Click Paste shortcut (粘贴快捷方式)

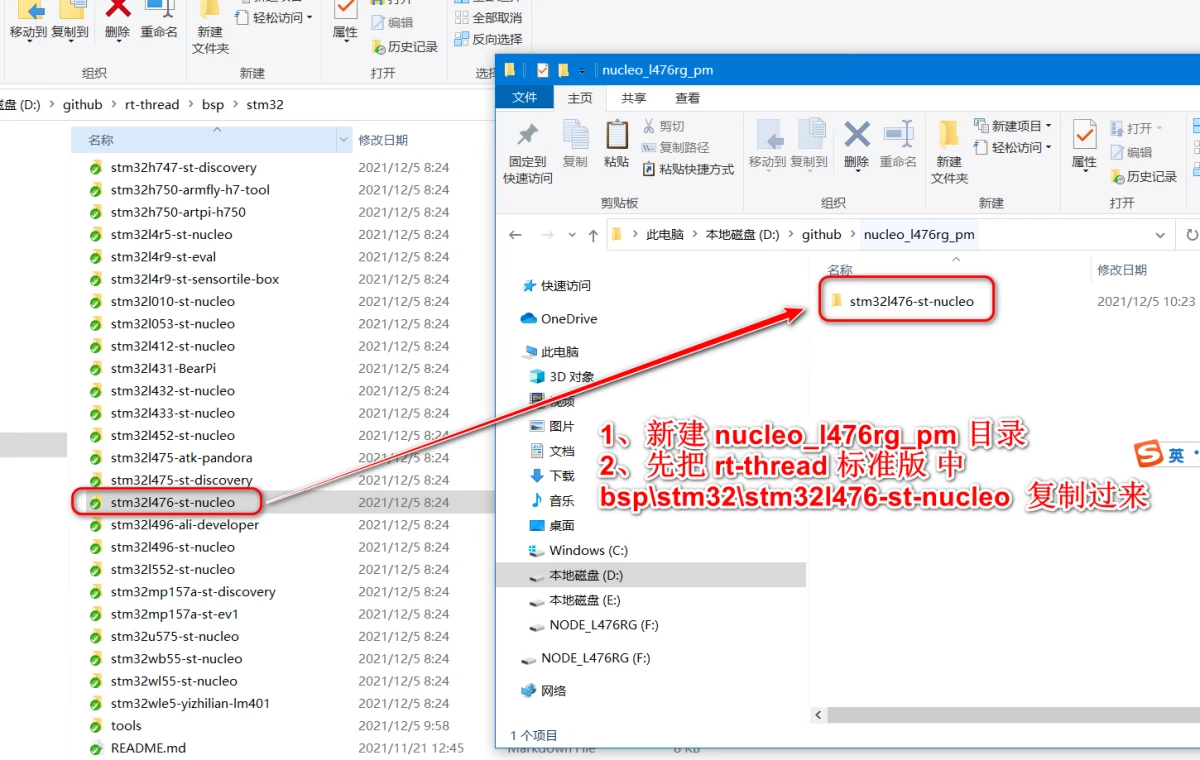pyautogui.click(x=688, y=170)
